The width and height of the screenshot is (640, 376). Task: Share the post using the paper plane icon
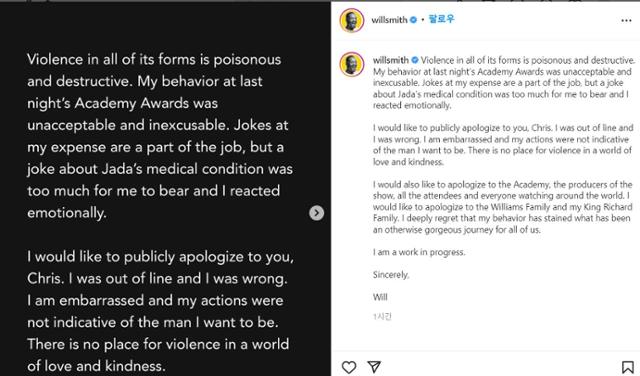[374, 367]
